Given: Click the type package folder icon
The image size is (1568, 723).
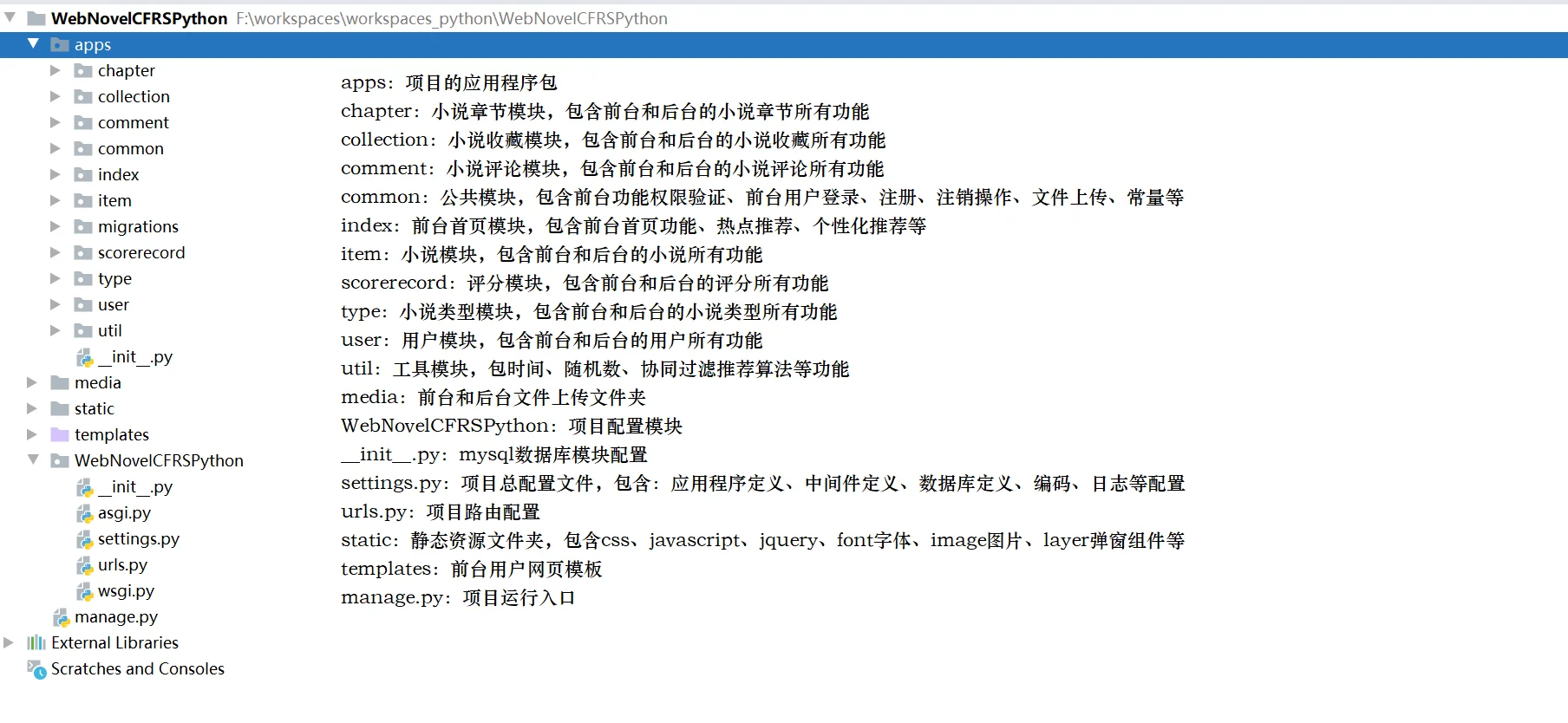Looking at the screenshot, I should coord(83,278).
